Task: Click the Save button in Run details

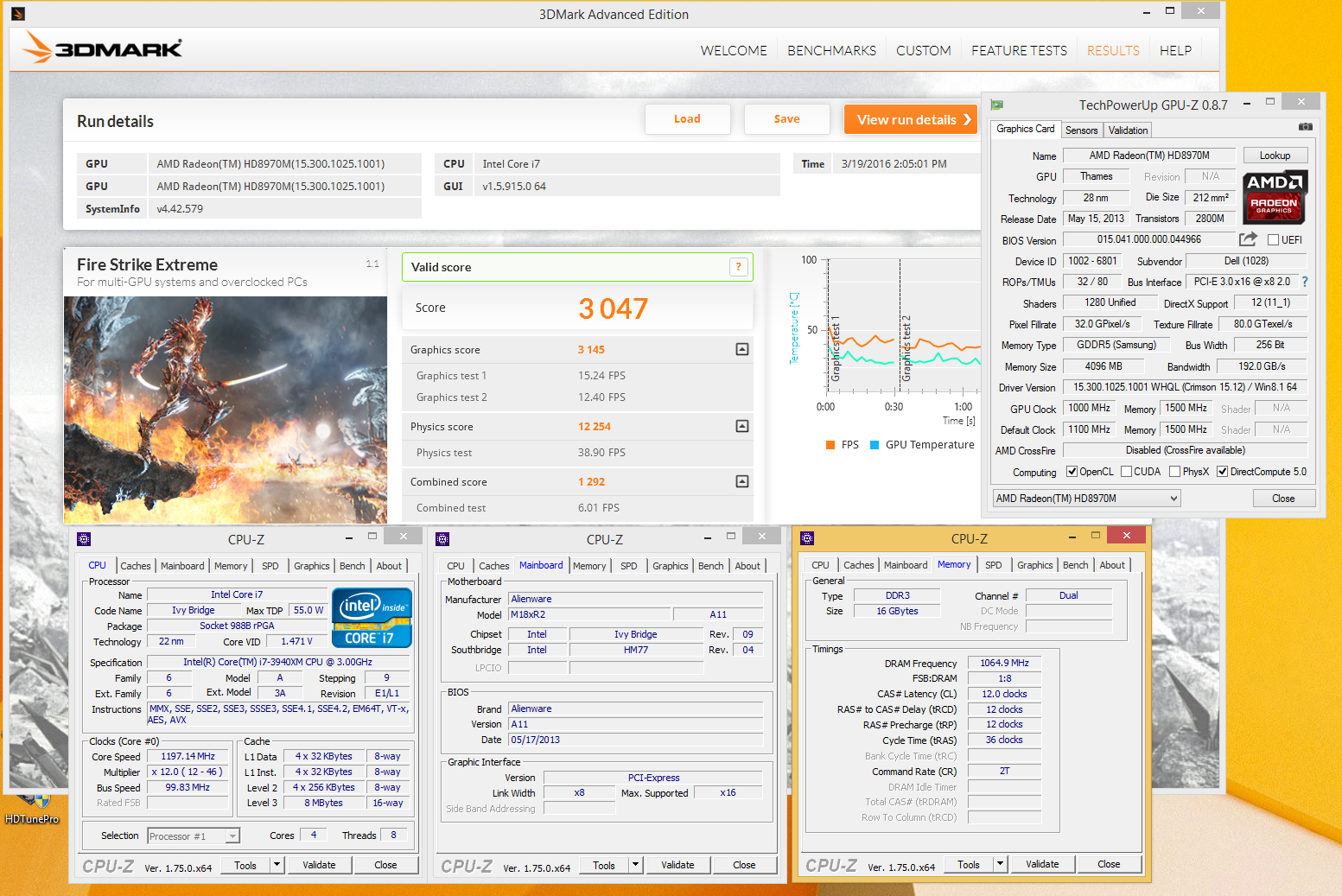Action: click(787, 119)
